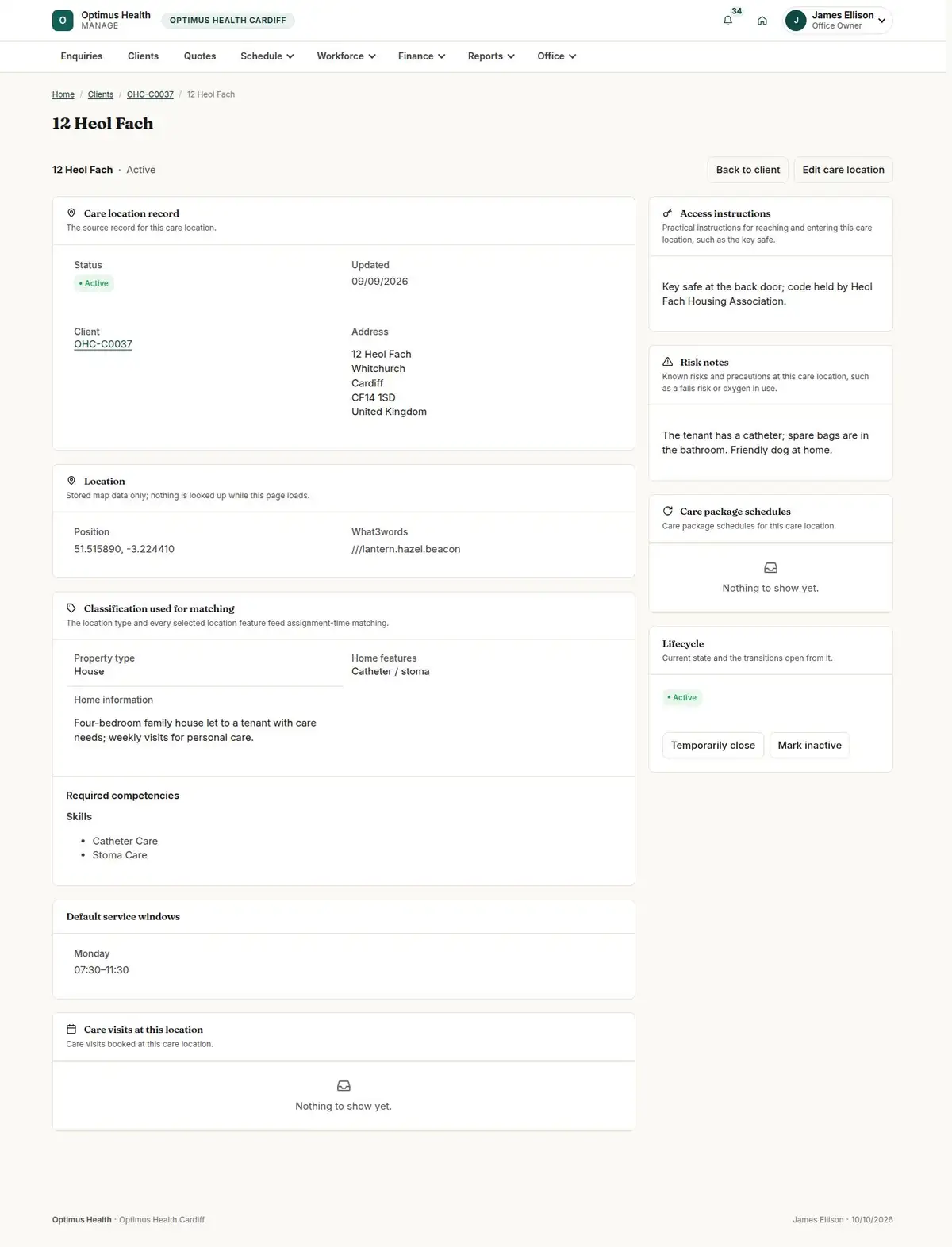Open the Finance dropdown menu
Screen dimensions: 952x1247
click(421, 56)
